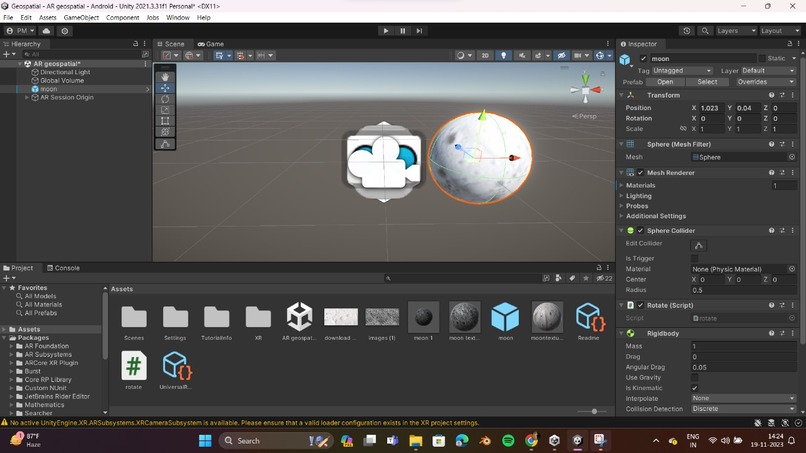Collapse the AR geospatial scene root
The width and height of the screenshot is (806, 453).
(20, 64)
